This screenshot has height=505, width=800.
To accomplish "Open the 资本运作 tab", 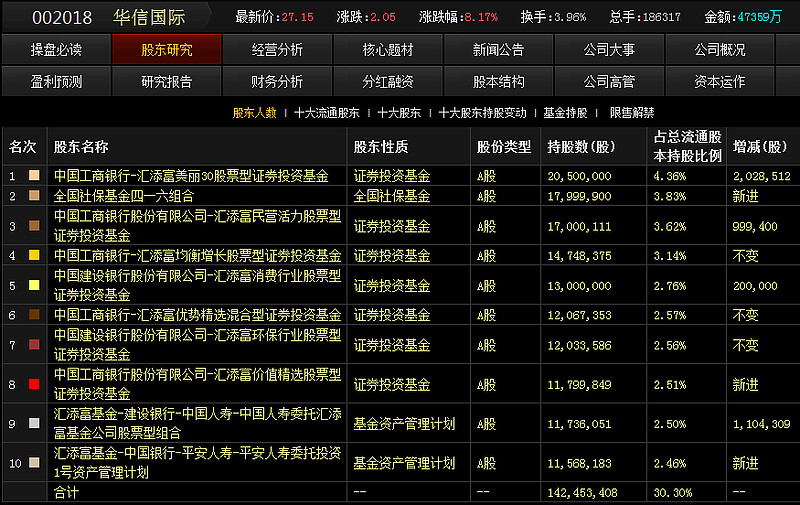I will click(x=719, y=81).
